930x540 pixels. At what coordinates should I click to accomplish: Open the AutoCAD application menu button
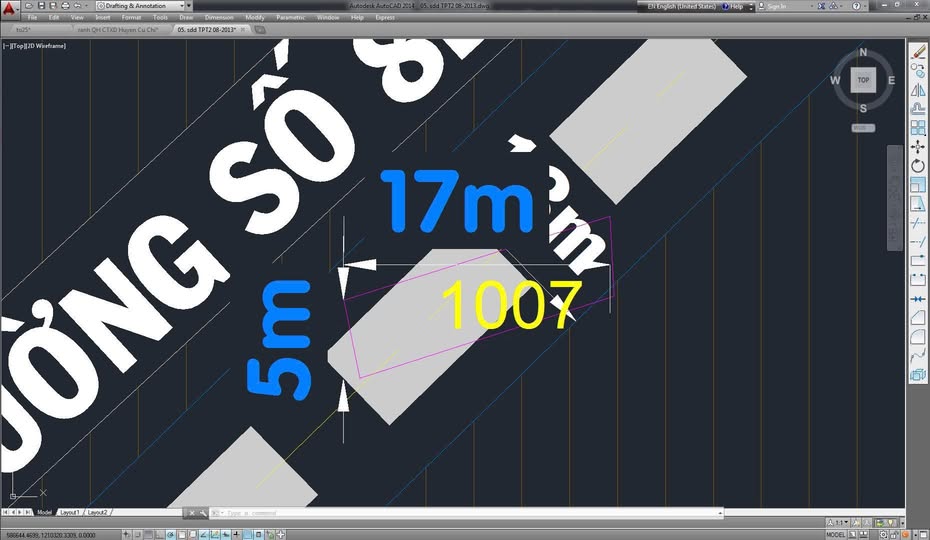coord(9,8)
